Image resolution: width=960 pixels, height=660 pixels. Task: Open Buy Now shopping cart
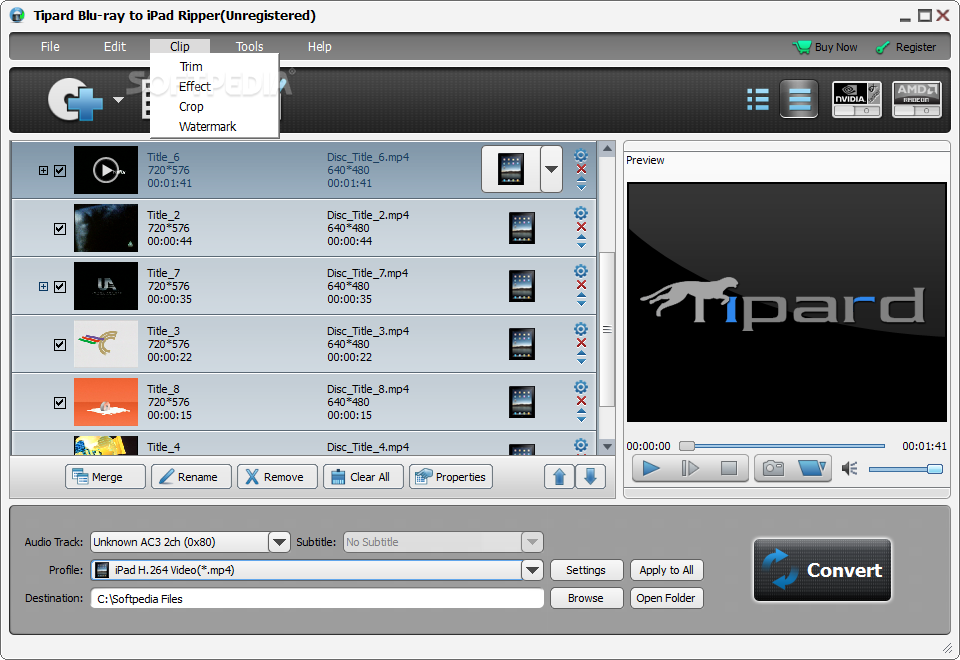click(825, 47)
